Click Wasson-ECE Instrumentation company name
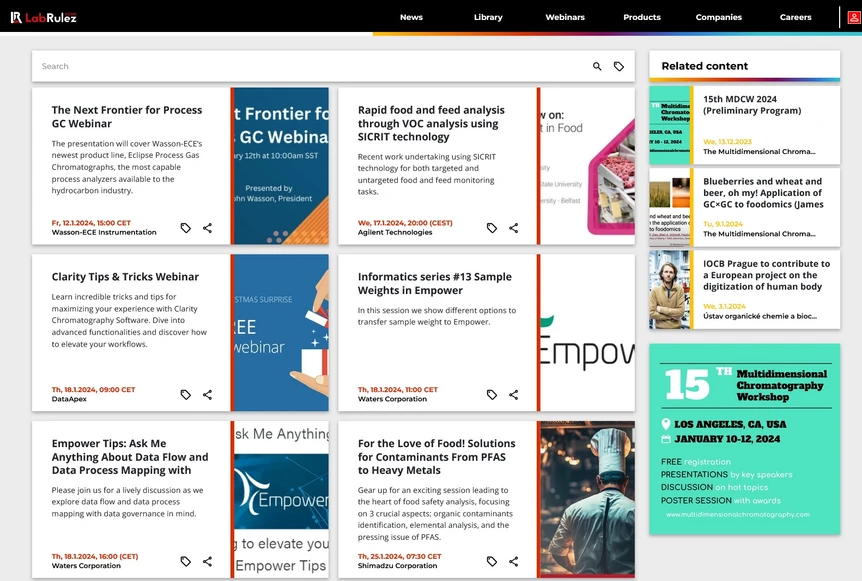The width and height of the screenshot is (862, 581). (104, 233)
